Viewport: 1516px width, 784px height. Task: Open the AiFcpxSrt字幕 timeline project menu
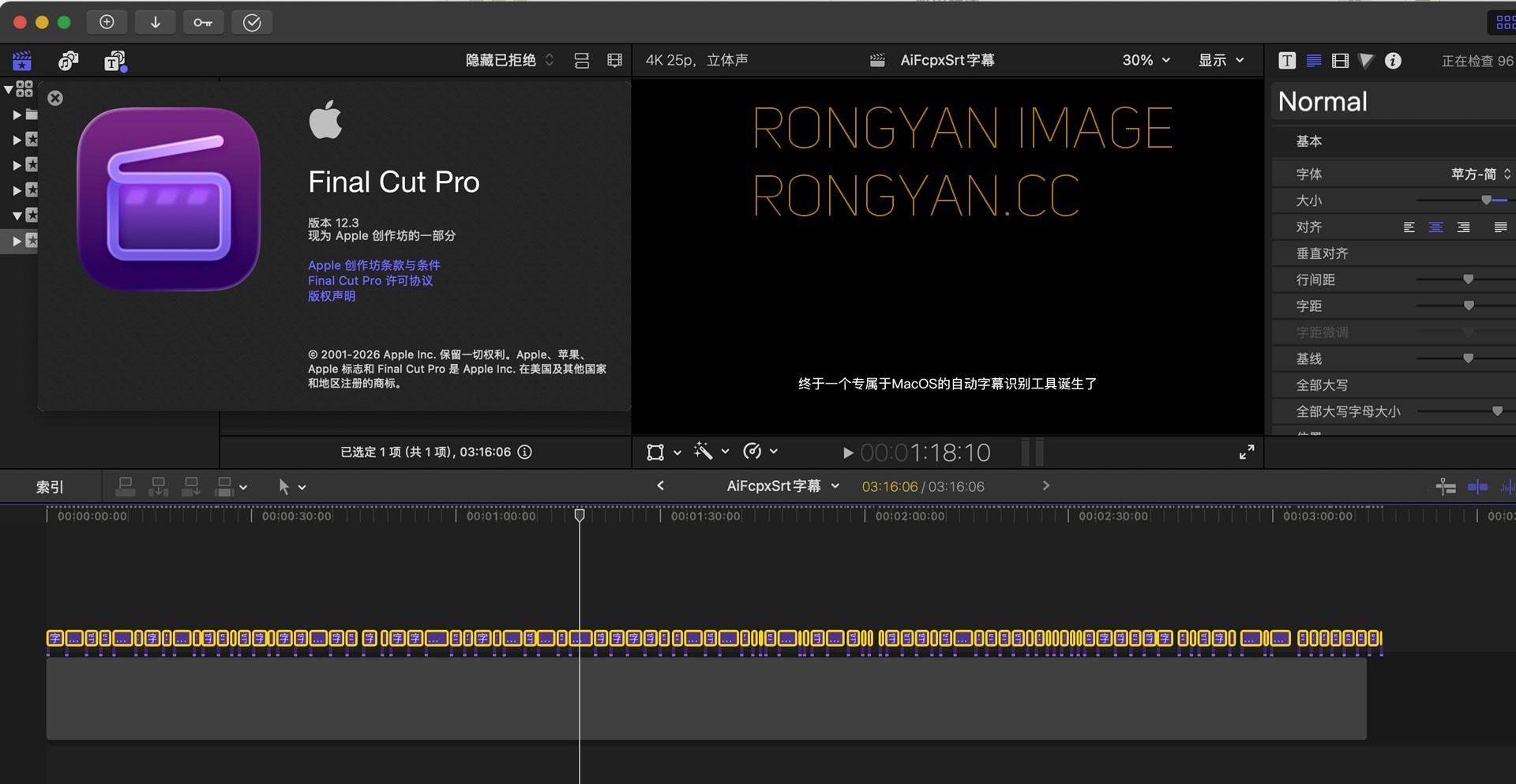click(783, 486)
